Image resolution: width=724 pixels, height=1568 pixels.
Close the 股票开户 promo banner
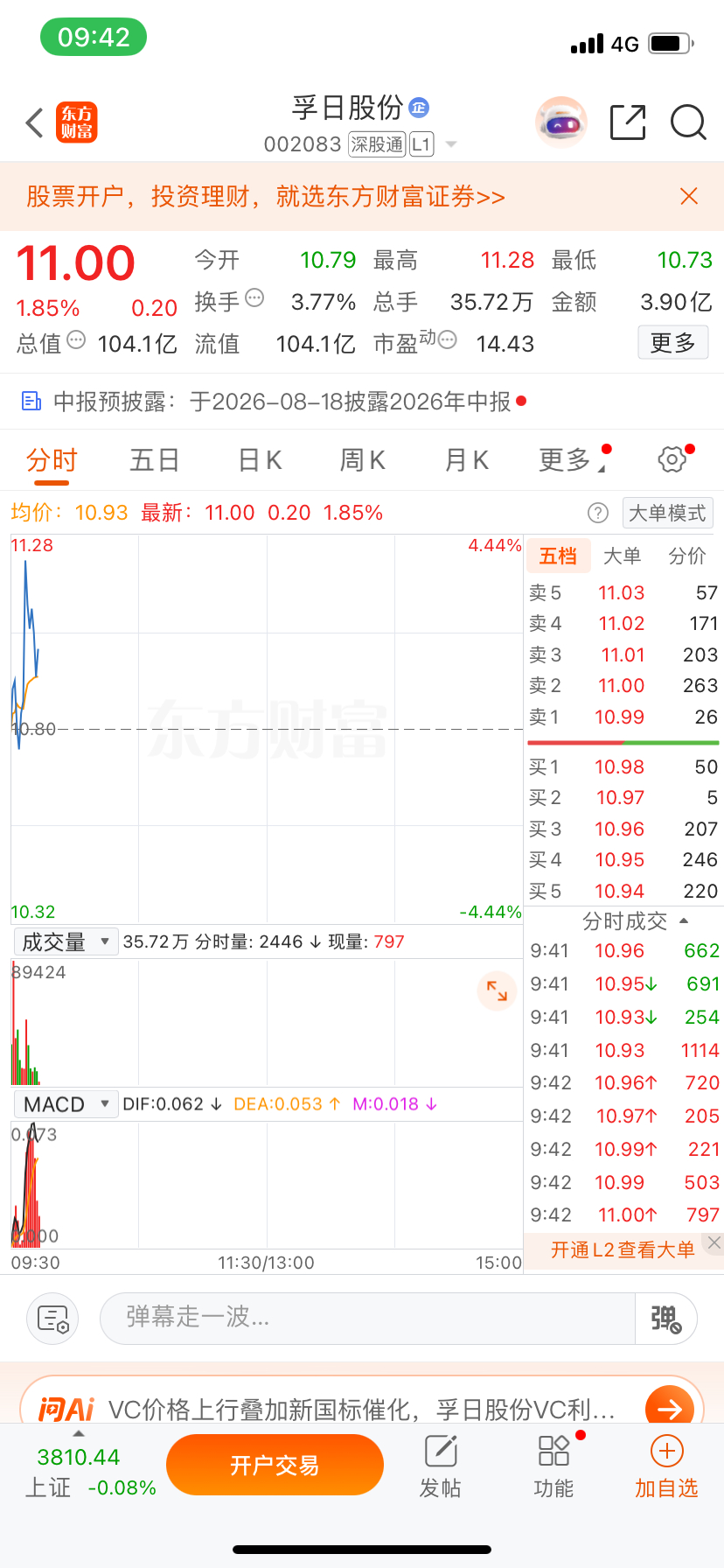pyautogui.click(x=689, y=196)
